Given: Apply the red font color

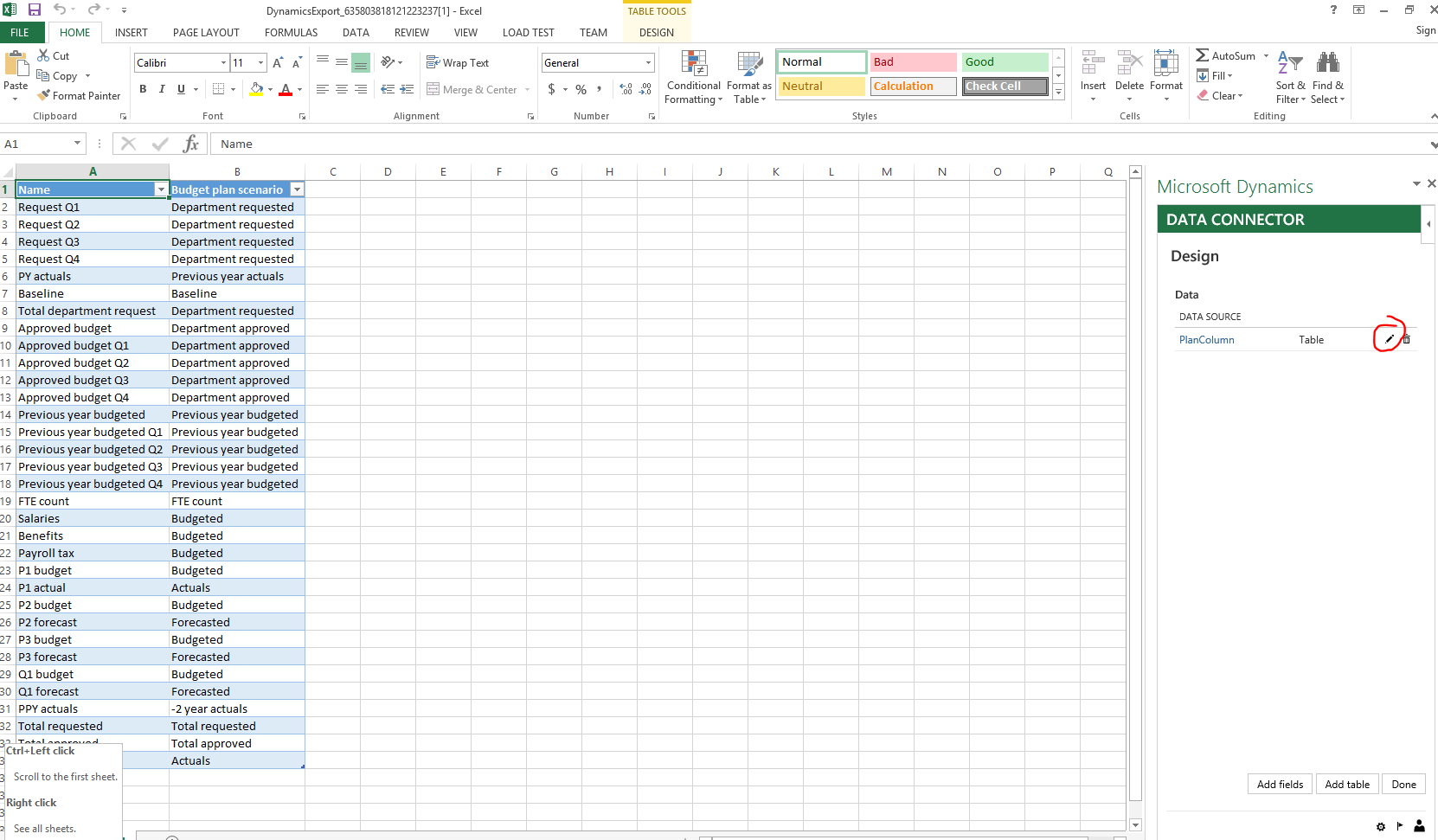Looking at the screenshot, I should (x=286, y=89).
